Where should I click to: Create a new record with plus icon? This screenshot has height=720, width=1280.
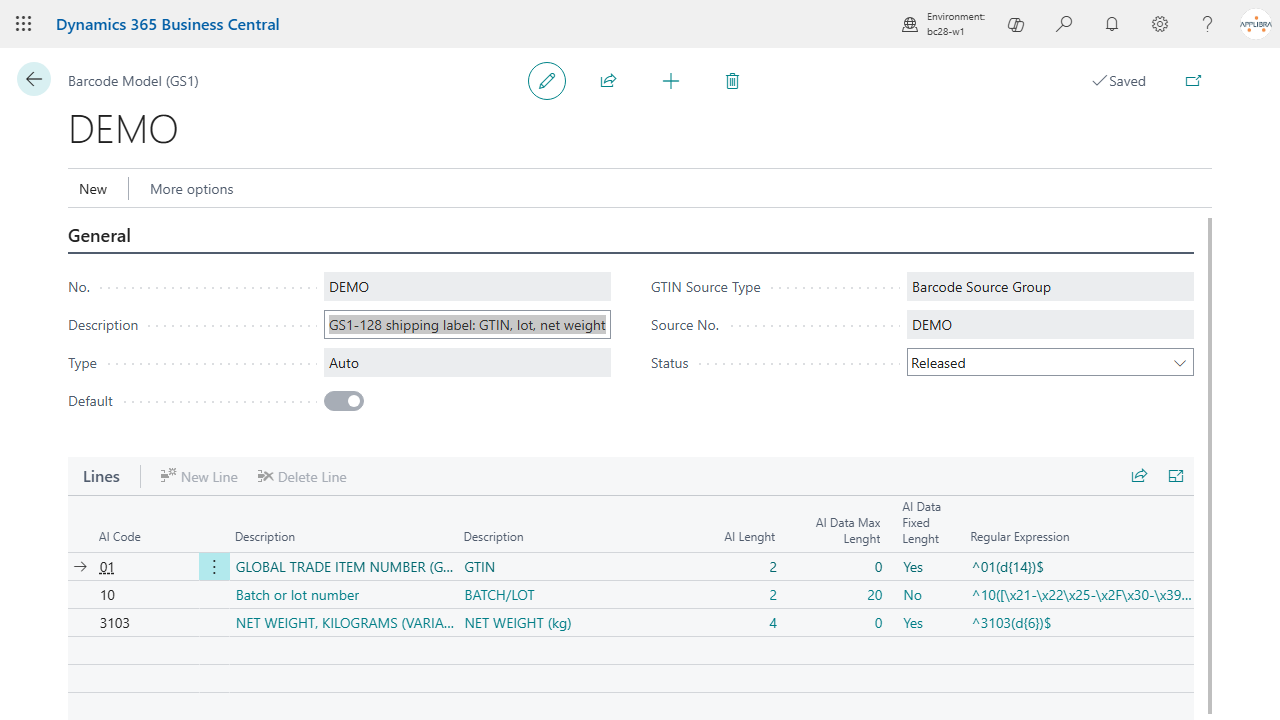point(671,81)
